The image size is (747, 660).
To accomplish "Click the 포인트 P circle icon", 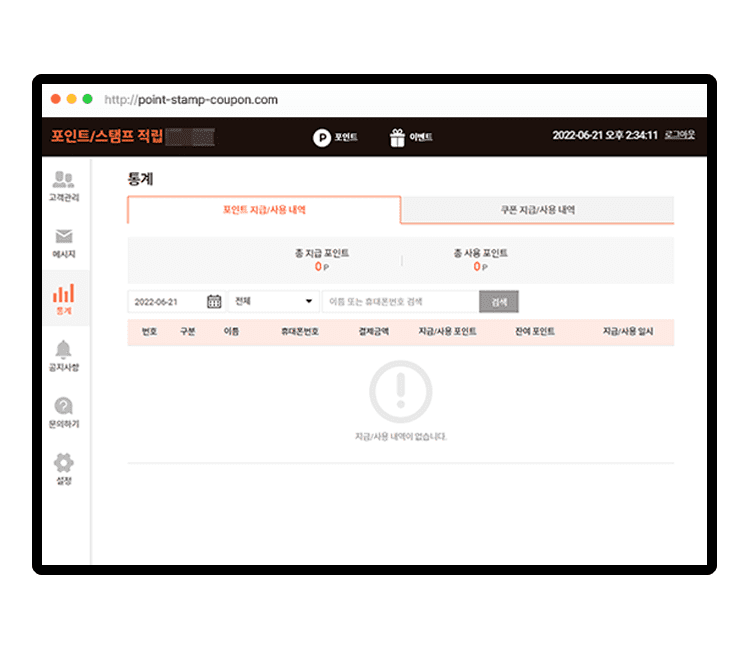I will click(322, 138).
